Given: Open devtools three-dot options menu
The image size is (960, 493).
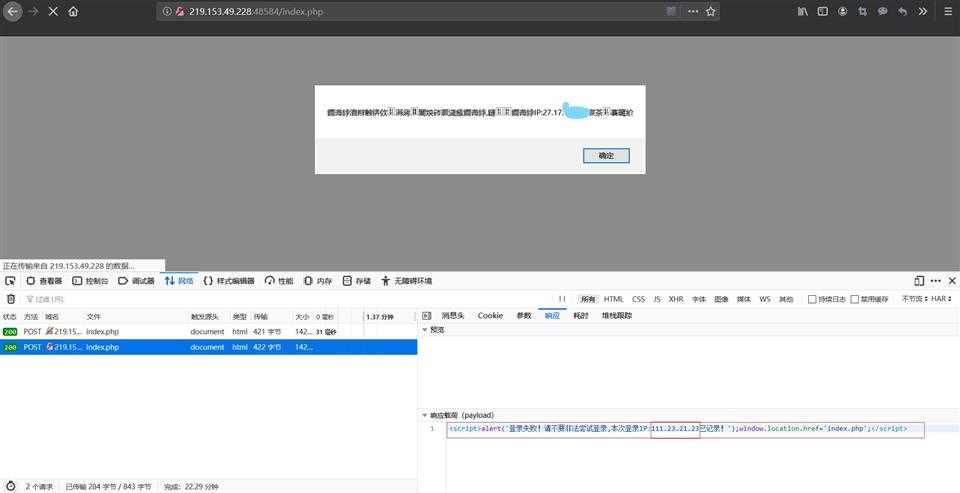Looking at the screenshot, I should tap(936, 281).
